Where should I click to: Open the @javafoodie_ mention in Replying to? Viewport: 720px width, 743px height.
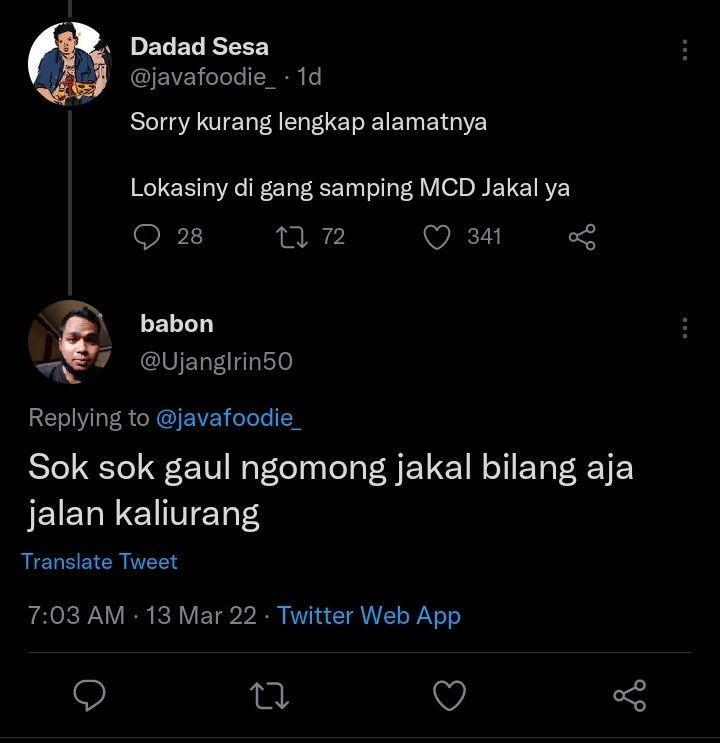(228, 418)
